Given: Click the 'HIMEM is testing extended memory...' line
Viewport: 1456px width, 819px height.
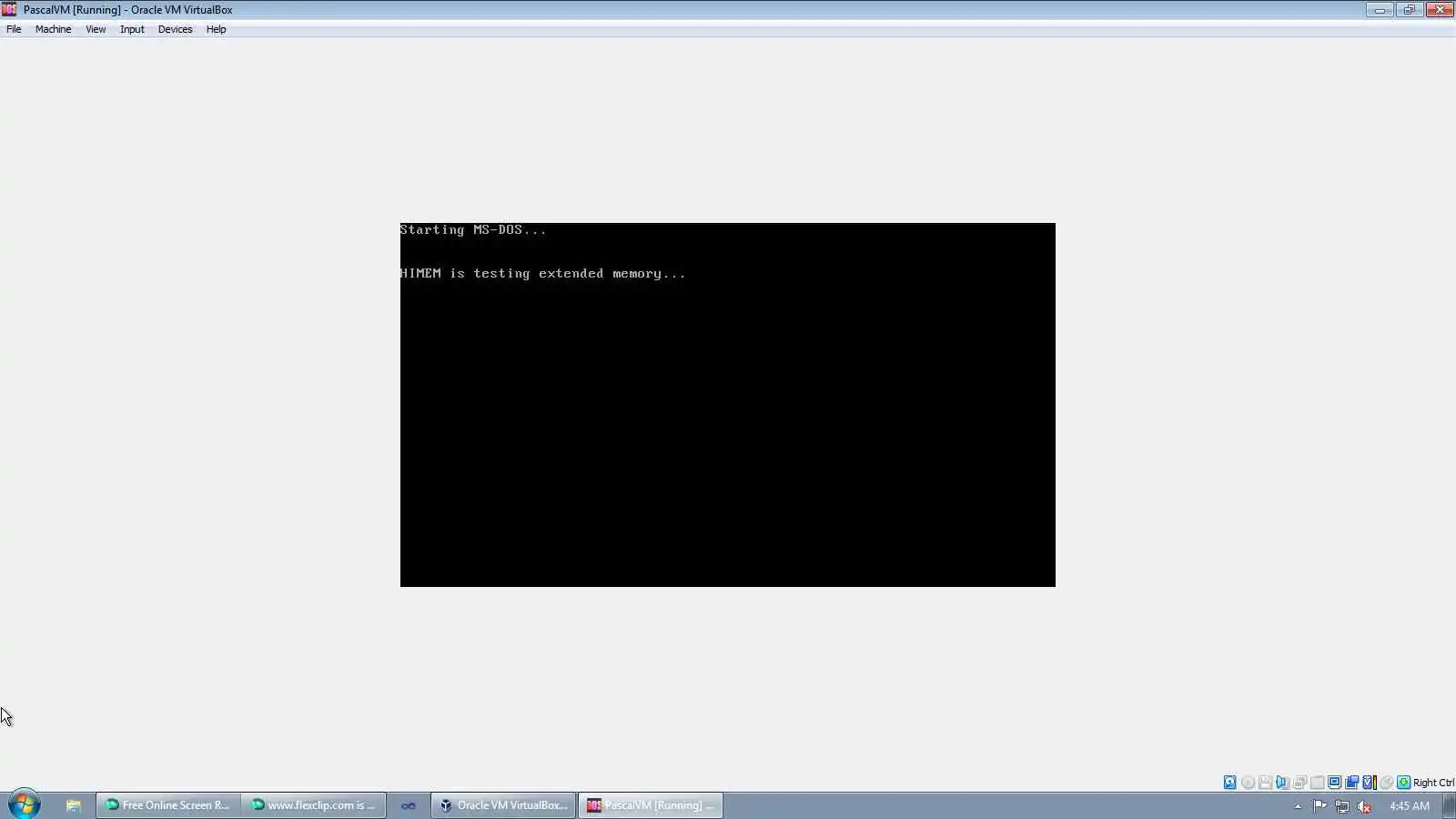Looking at the screenshot, I should (x=542, y=273).
